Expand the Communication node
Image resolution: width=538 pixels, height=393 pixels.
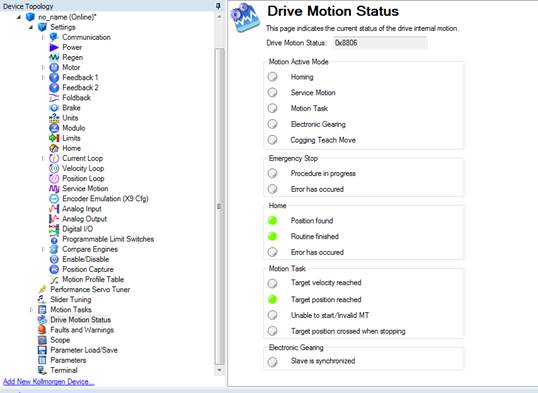coord(43,37)
